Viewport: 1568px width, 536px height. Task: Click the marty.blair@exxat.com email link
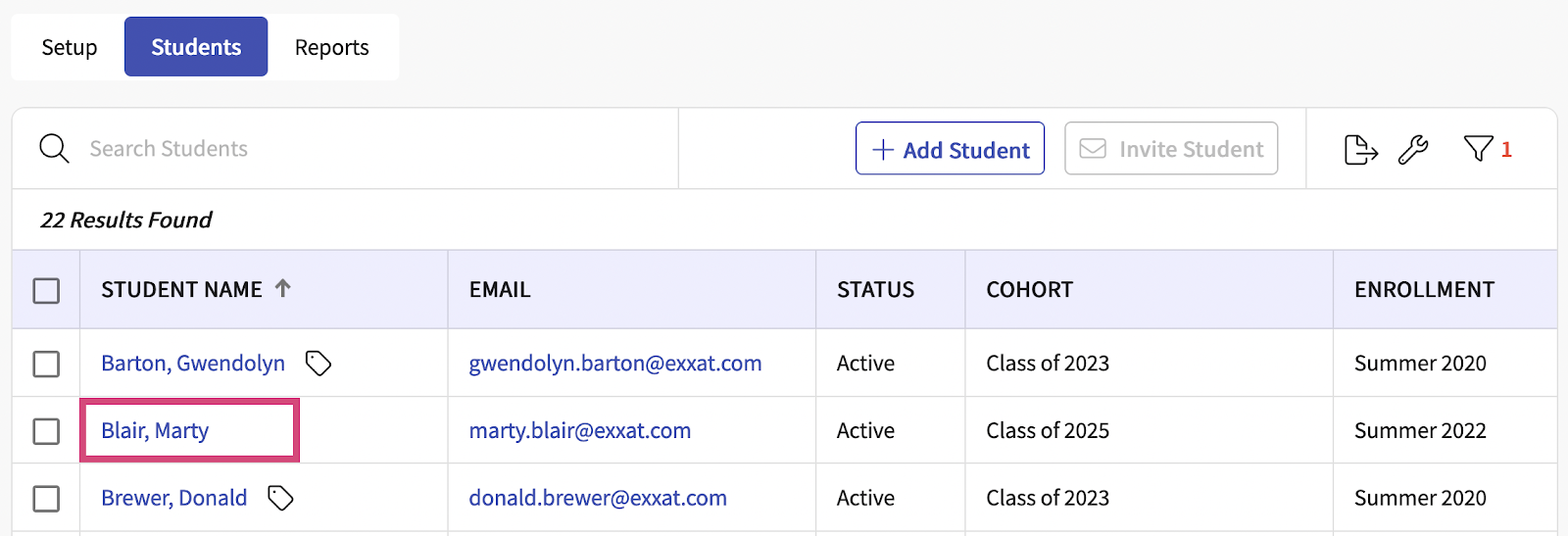click(x=580, y=431)
